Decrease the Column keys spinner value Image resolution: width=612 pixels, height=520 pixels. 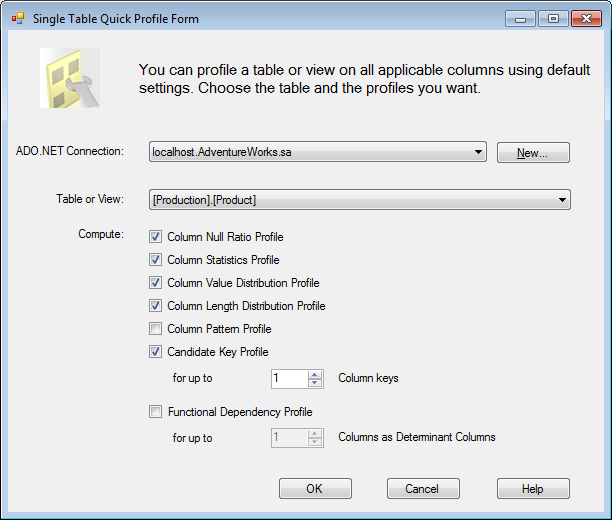point(315,383)
